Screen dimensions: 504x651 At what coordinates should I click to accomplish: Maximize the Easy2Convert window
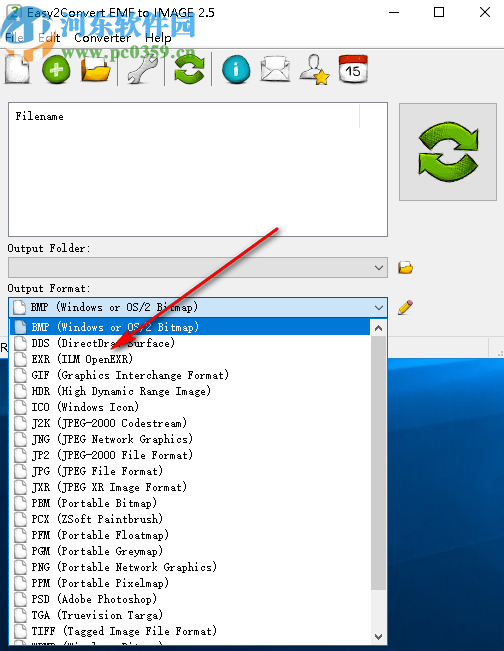coord(439,12)
